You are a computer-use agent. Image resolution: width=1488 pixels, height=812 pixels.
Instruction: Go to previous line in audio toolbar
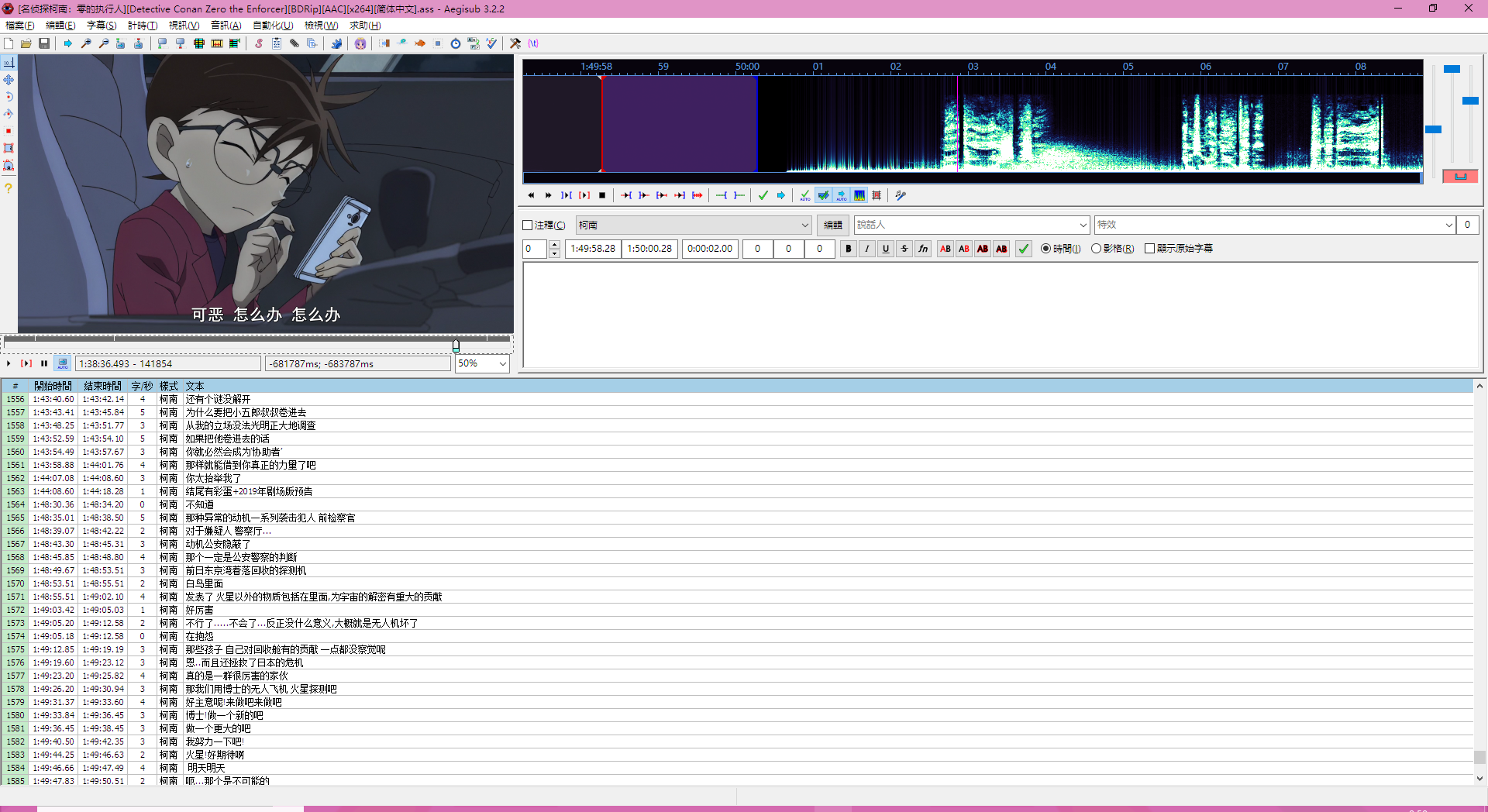coord(531,195)
